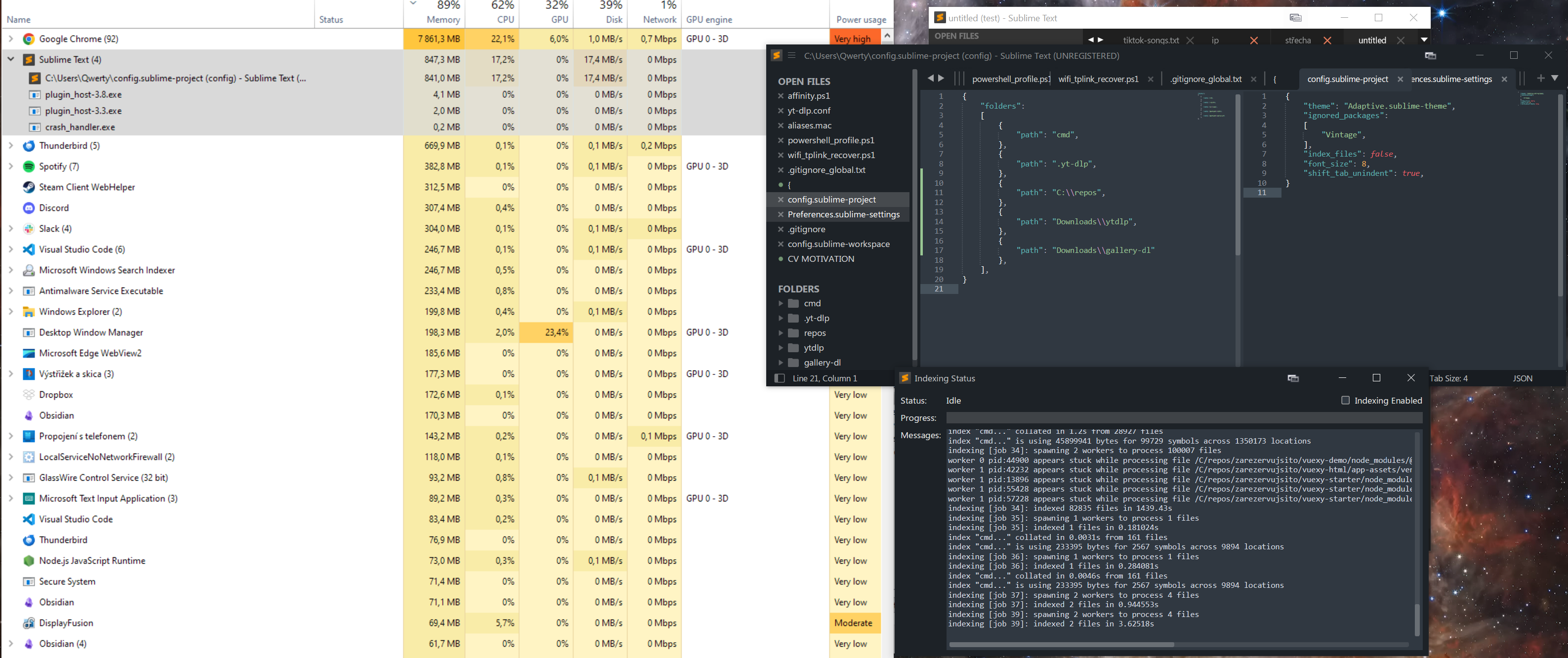Expand the gallery-dl folder
This screenshot has width=1568, height=658.
pos(781,362)
